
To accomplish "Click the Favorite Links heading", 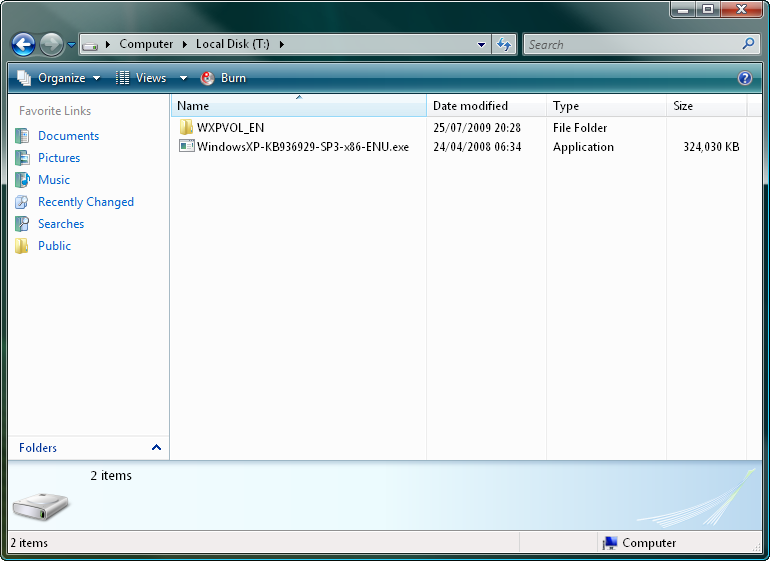I will coord(55,111).
